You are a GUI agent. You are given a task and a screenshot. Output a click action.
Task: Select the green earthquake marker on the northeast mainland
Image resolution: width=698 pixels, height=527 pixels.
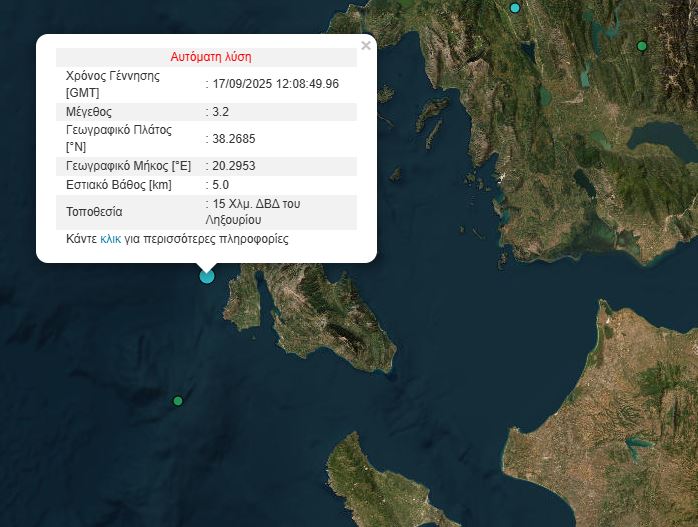point(642,46)
